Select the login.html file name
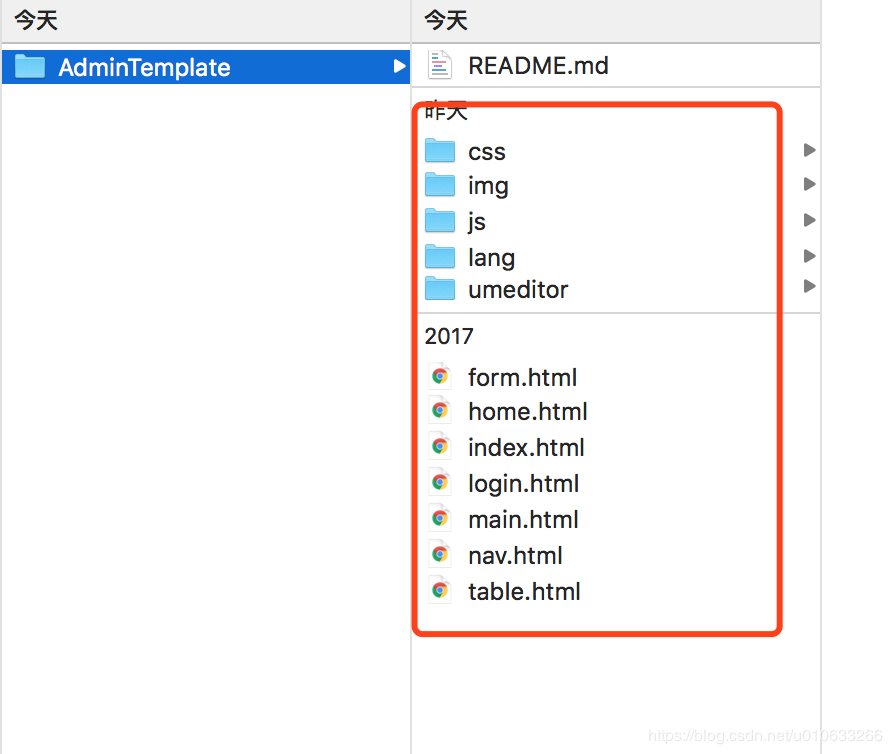 (523, 484)
